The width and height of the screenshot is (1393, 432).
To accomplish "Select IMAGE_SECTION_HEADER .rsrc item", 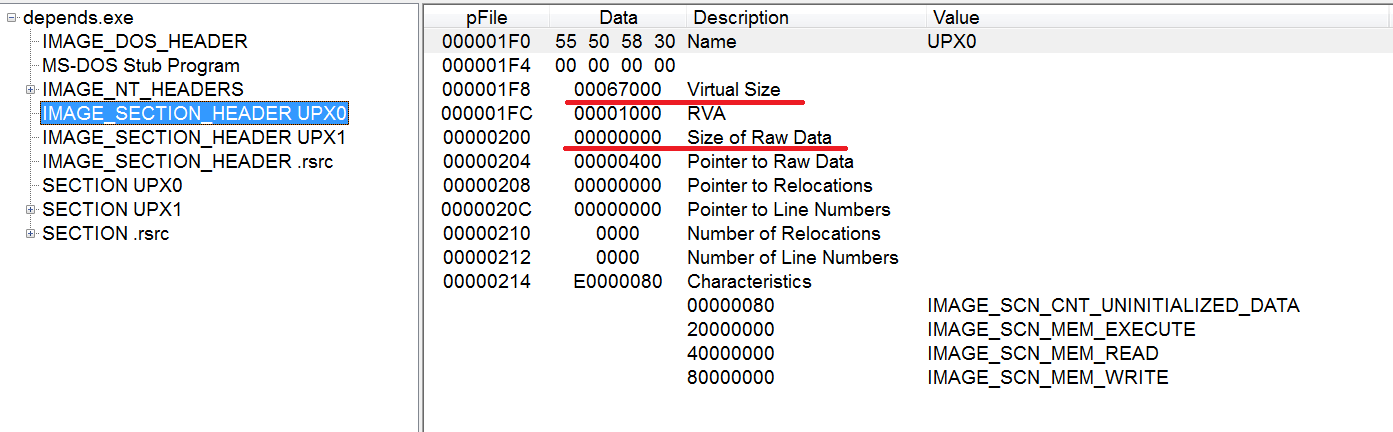I will [x=188, y=161].
